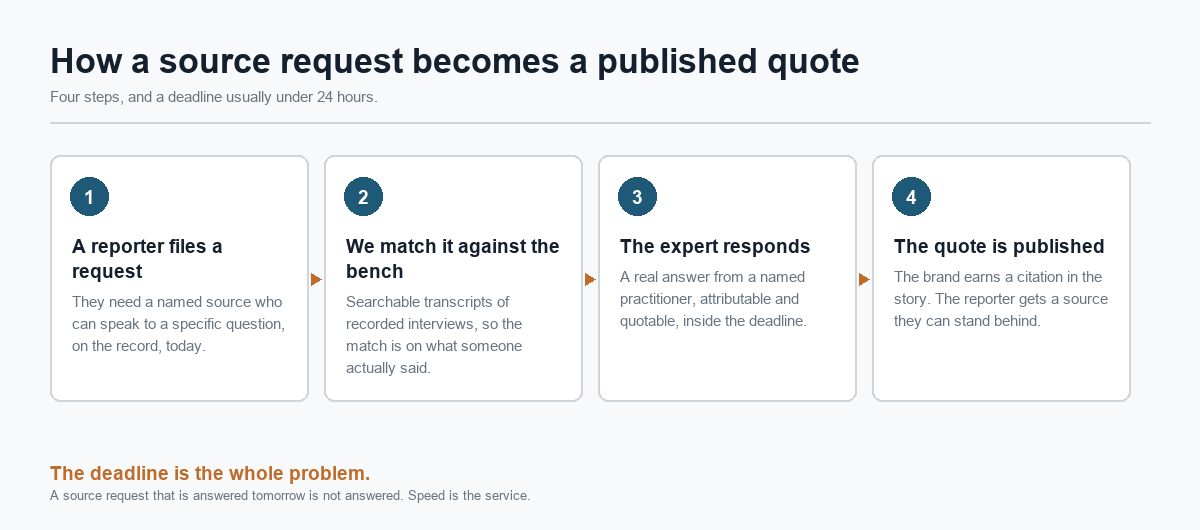Click the orange line 'The deadline is the whole problem.'
The height and width of the screenshot is (530, 1200).
pos(210,473)
